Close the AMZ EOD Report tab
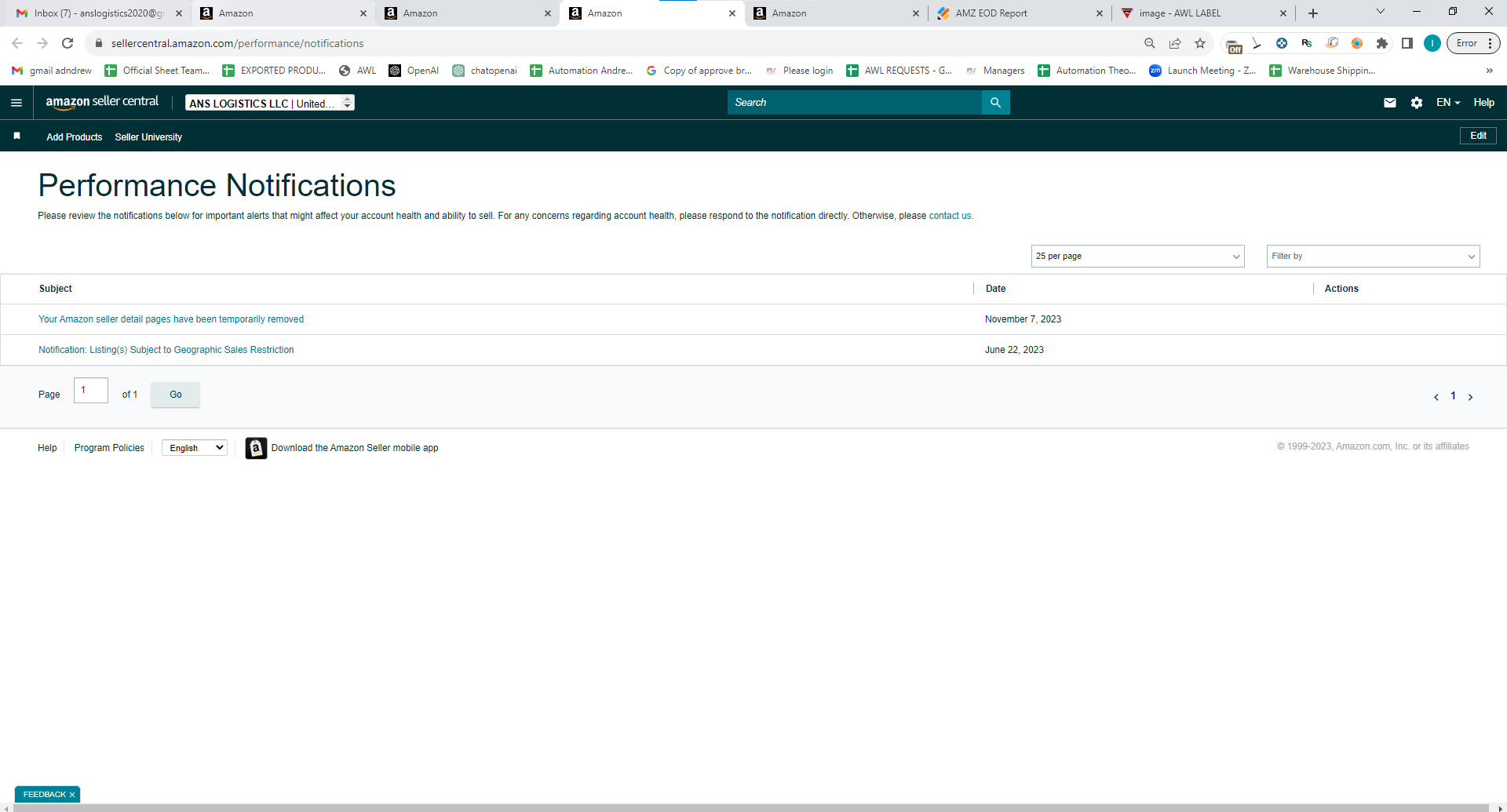The height and width of the screenshot is (812, 1507). pos(1099,13)
